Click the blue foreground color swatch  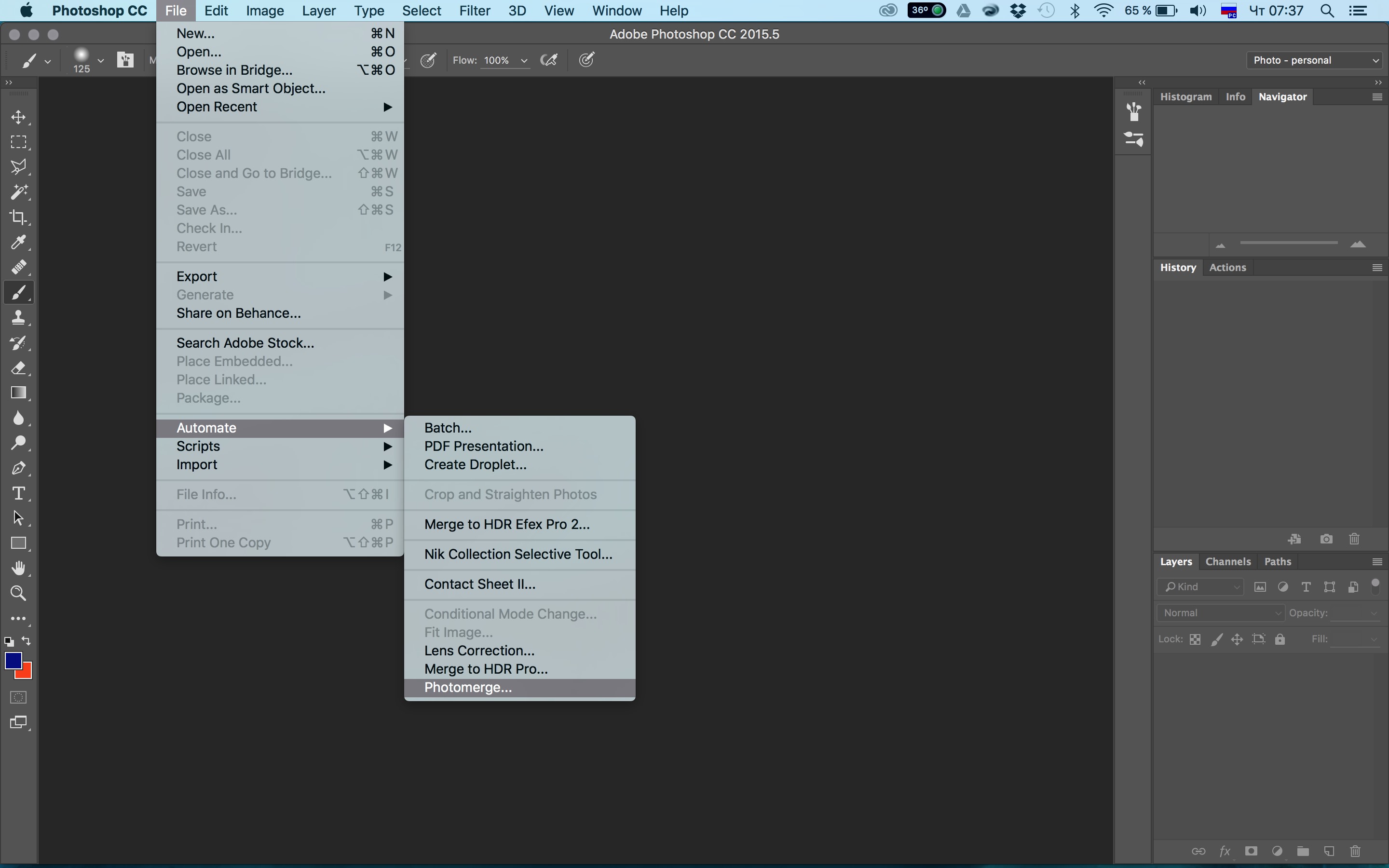[x=13, y=661]
